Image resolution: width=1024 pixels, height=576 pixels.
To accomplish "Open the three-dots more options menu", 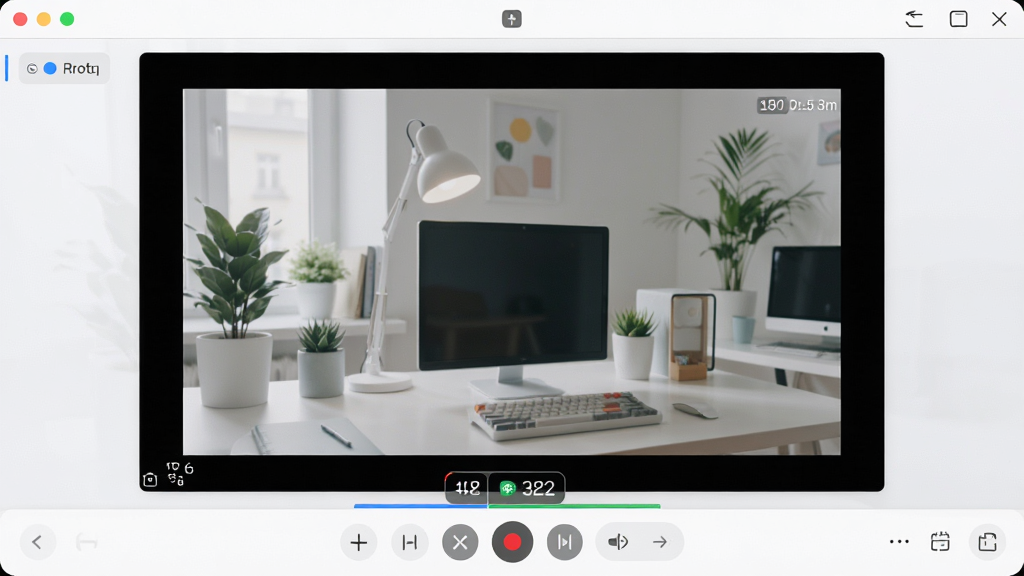I will pyautogui.click(x=899, y=541).
